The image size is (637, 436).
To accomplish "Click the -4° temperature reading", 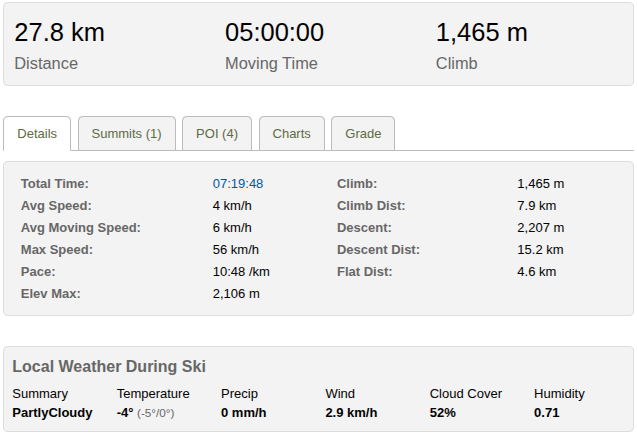I will point(125,413).
